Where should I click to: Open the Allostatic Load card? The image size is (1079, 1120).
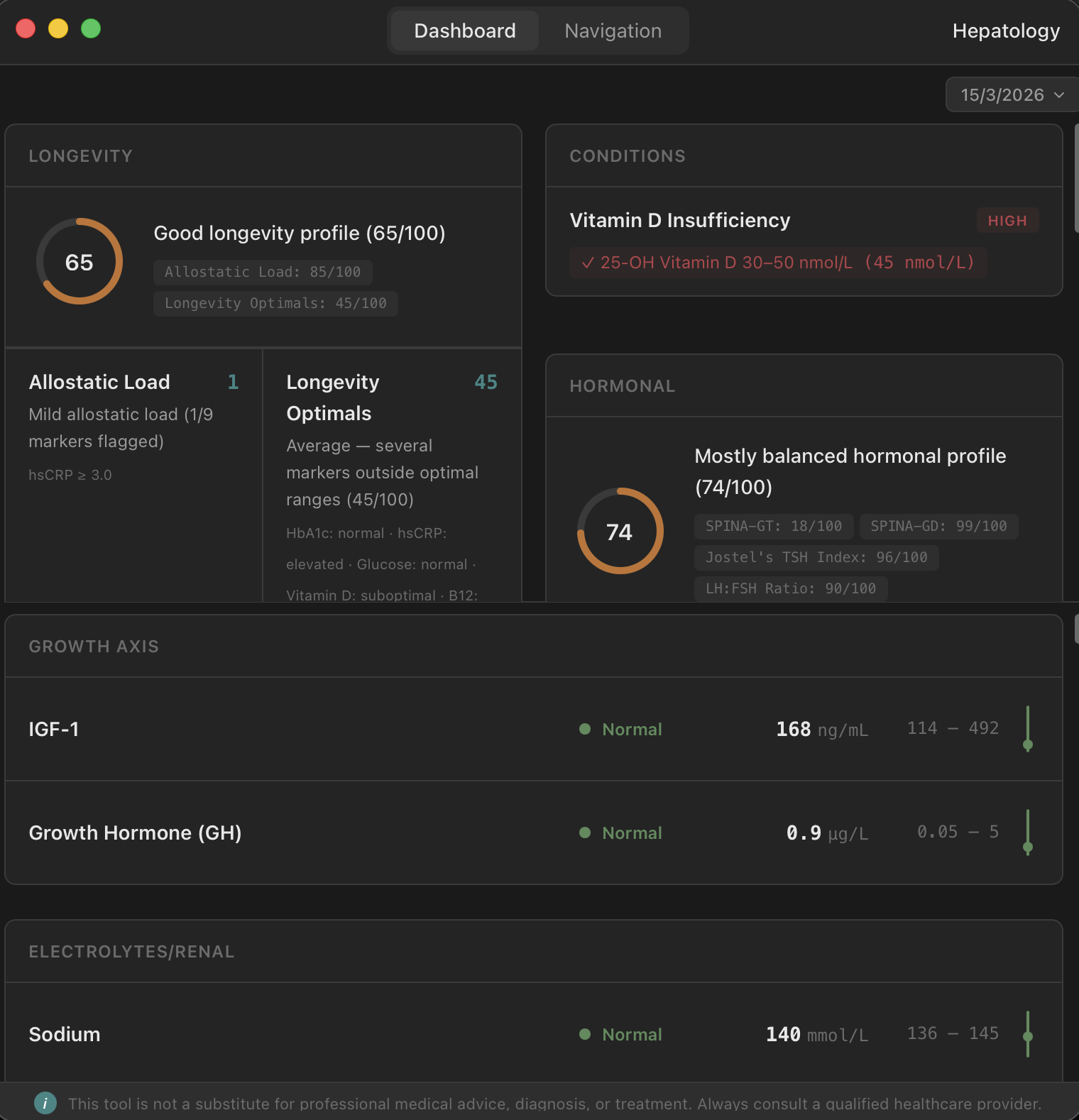(x=134, y=475)
